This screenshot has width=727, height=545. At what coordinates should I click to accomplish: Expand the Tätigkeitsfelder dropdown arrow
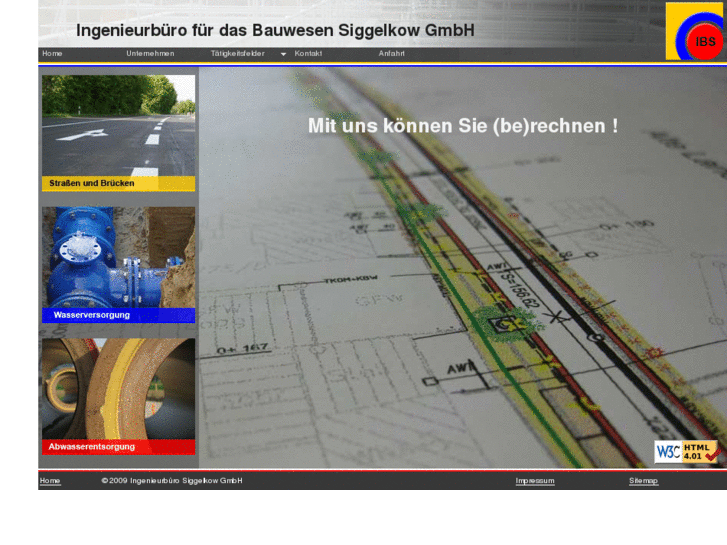[283, 54]
